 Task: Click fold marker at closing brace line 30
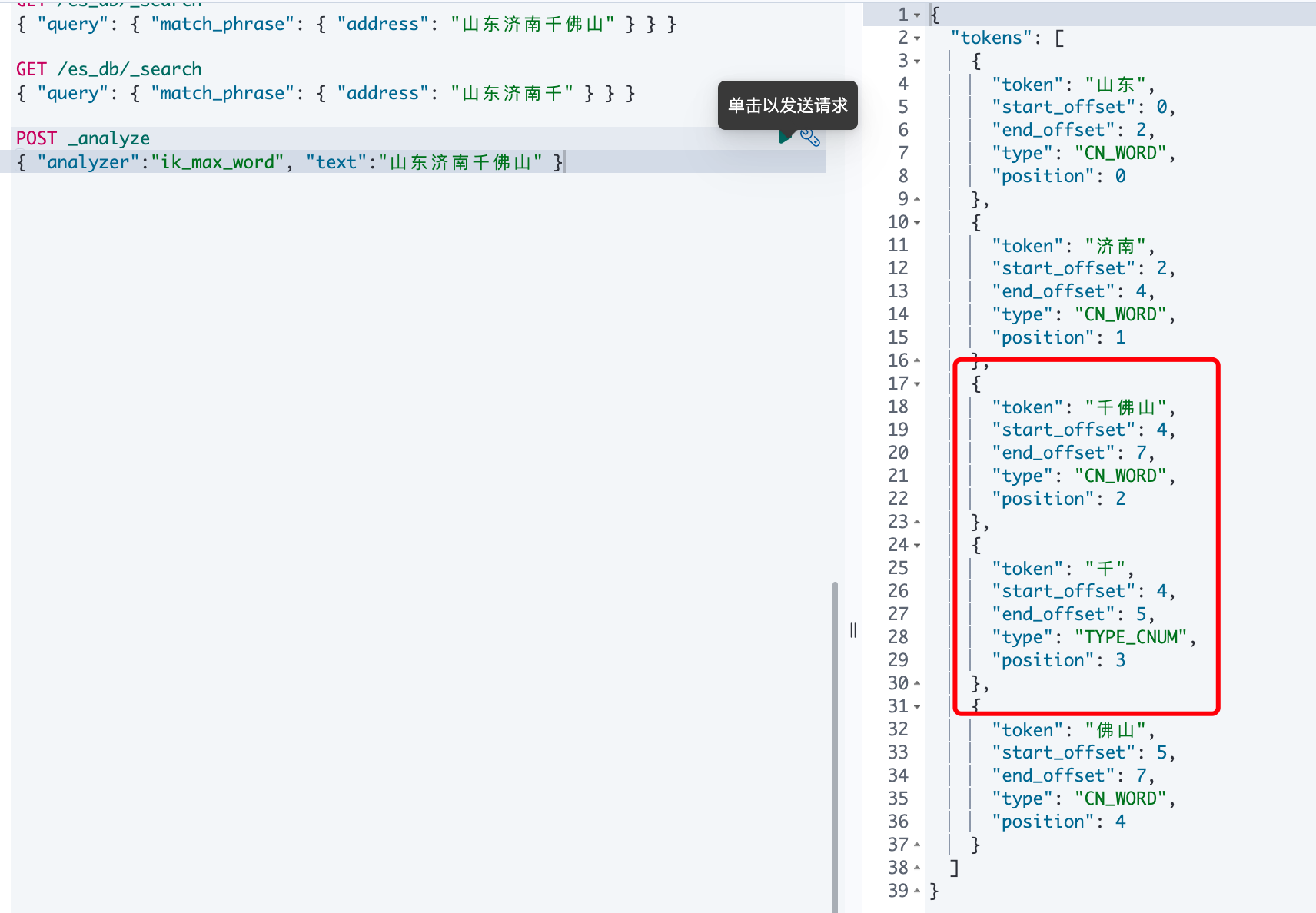point(917,683)
